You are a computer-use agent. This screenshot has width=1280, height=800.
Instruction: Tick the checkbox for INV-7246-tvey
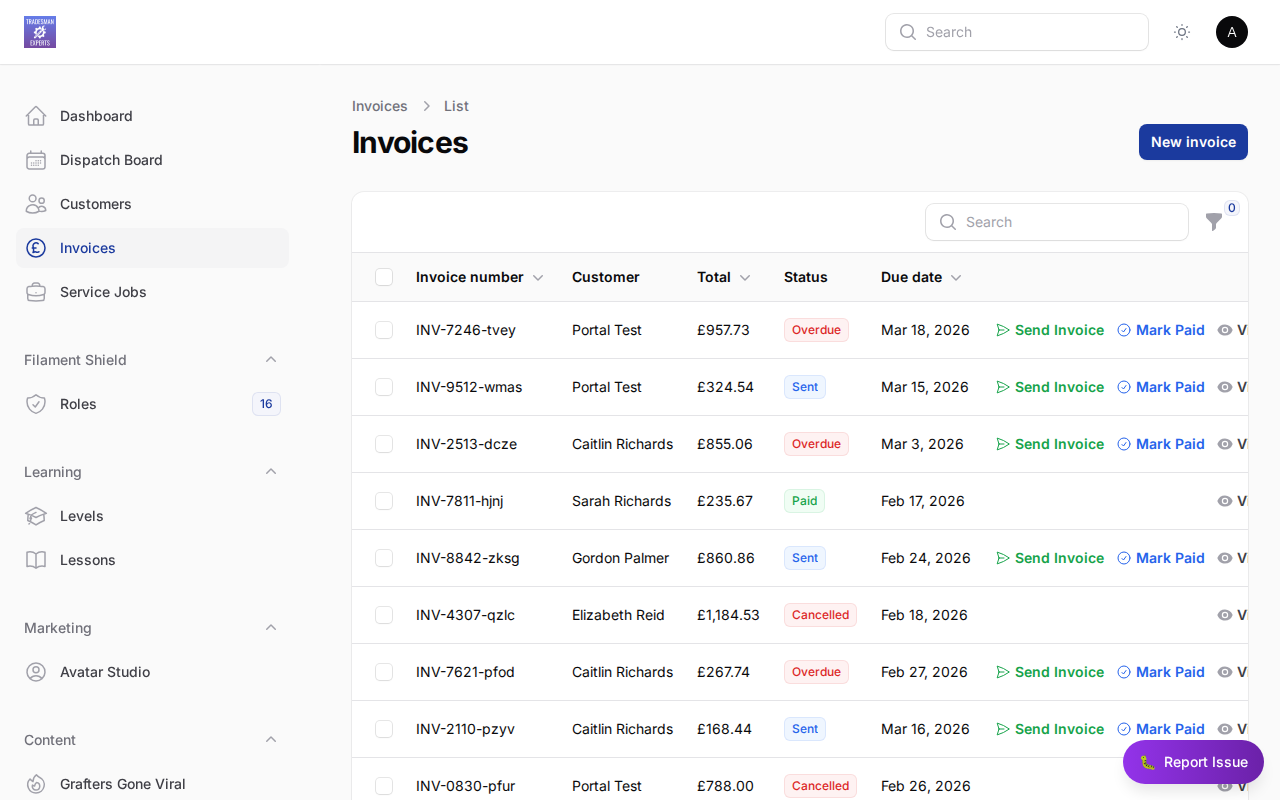[x=384, y=330]
